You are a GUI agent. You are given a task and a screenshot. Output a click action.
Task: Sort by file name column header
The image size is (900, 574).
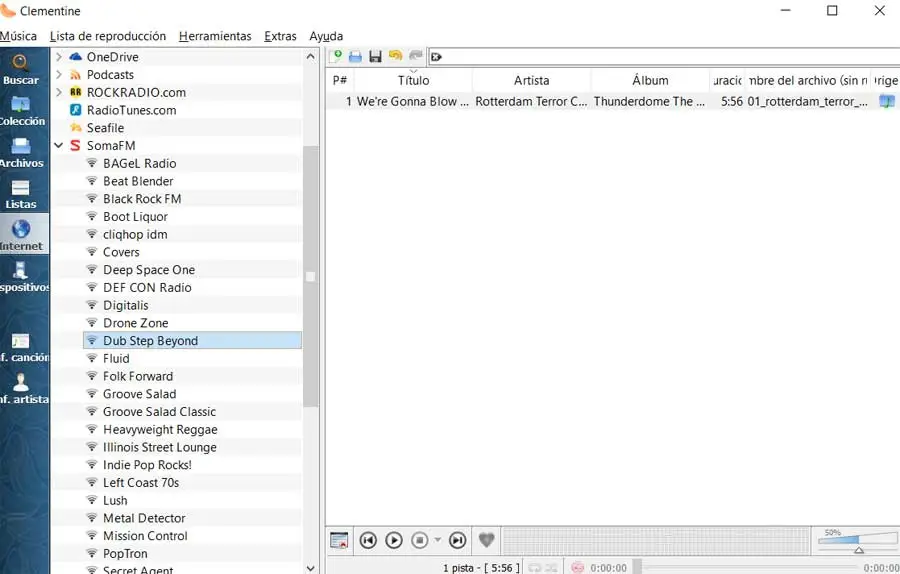coord(808,80)
